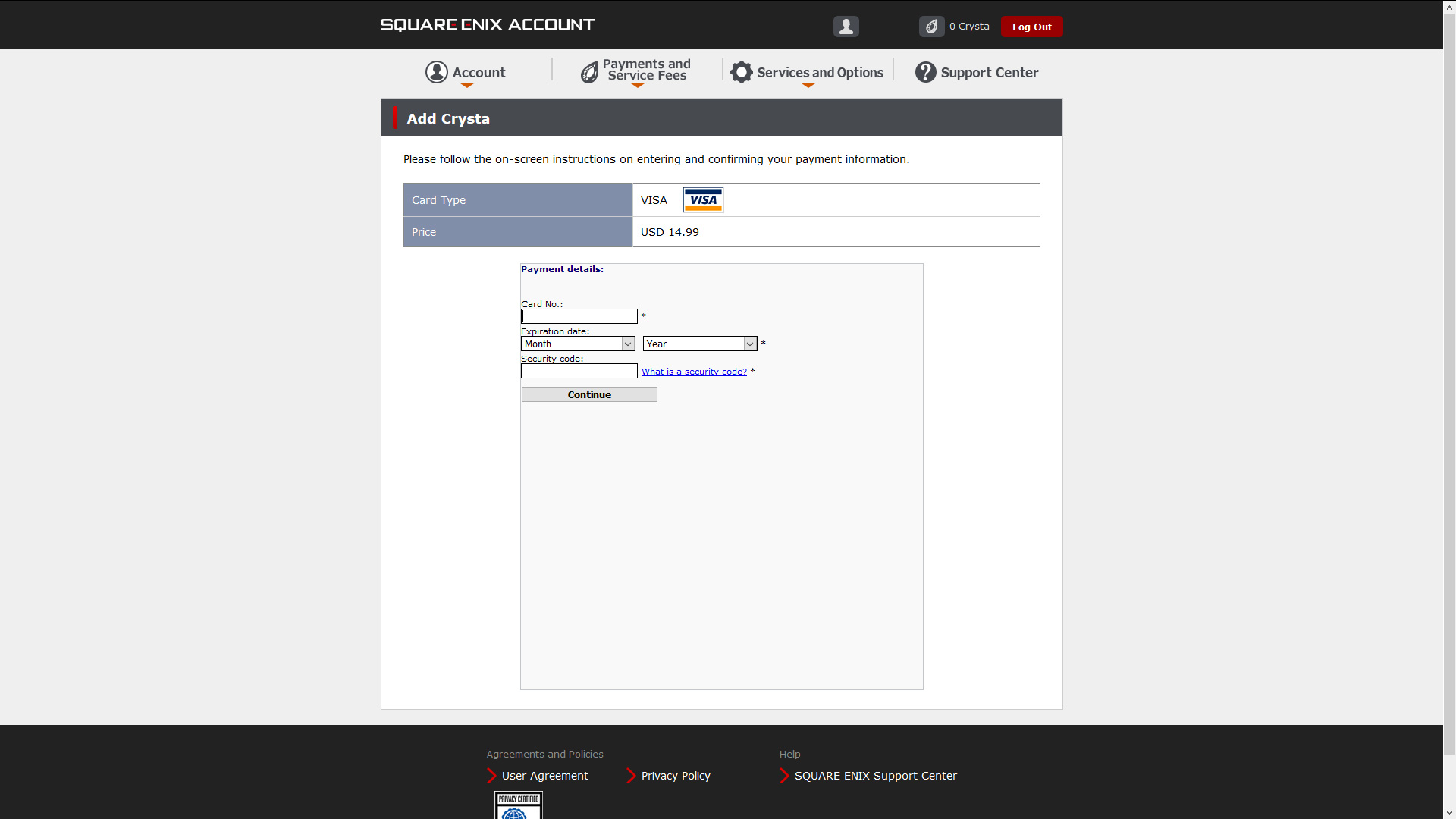
Task: Expand the Year expiration dropdown
Action: coord(700,344)
